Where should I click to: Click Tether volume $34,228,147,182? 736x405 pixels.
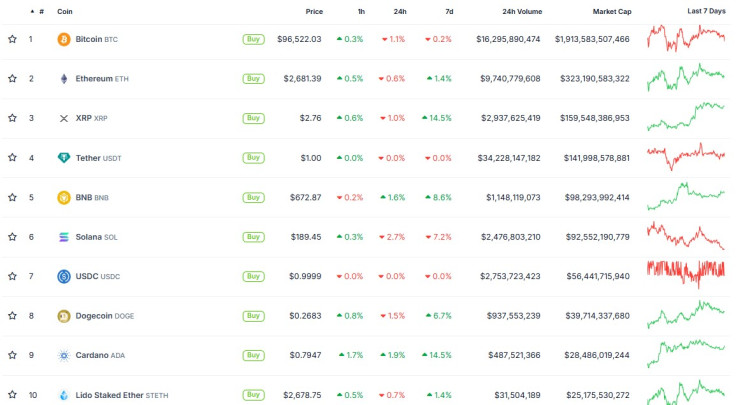tap(509, 158)
